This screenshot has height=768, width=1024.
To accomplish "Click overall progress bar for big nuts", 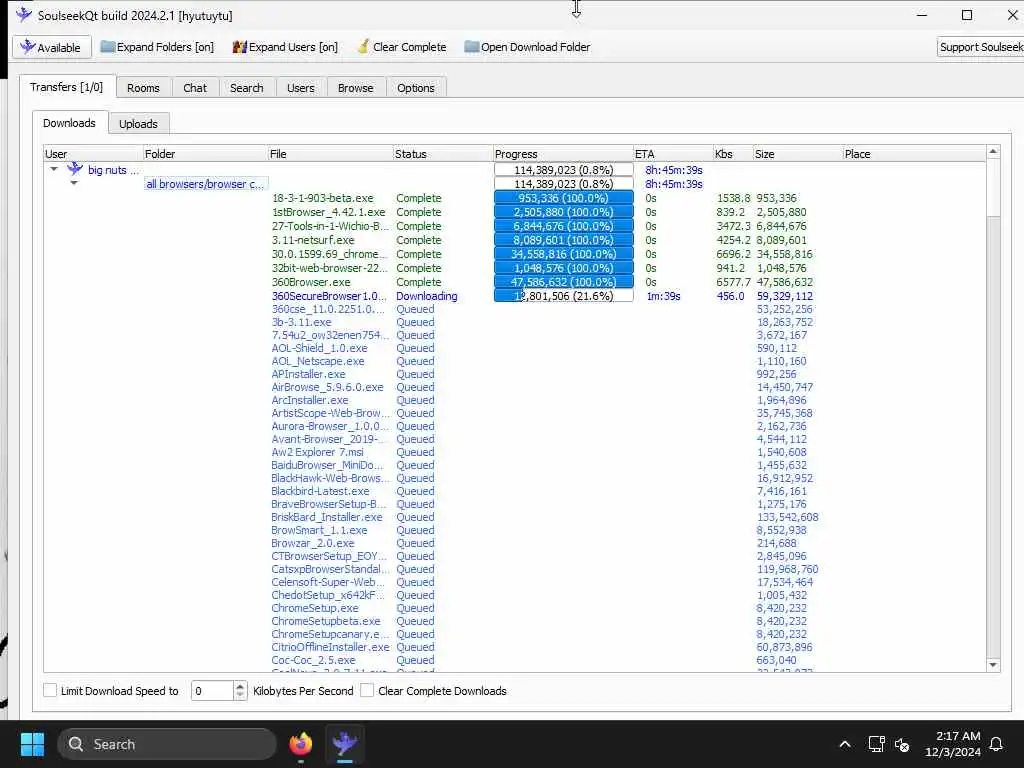I will coord(564,170).
